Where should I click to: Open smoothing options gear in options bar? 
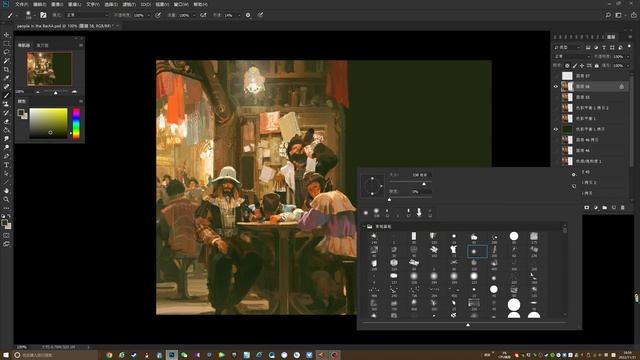248,15
